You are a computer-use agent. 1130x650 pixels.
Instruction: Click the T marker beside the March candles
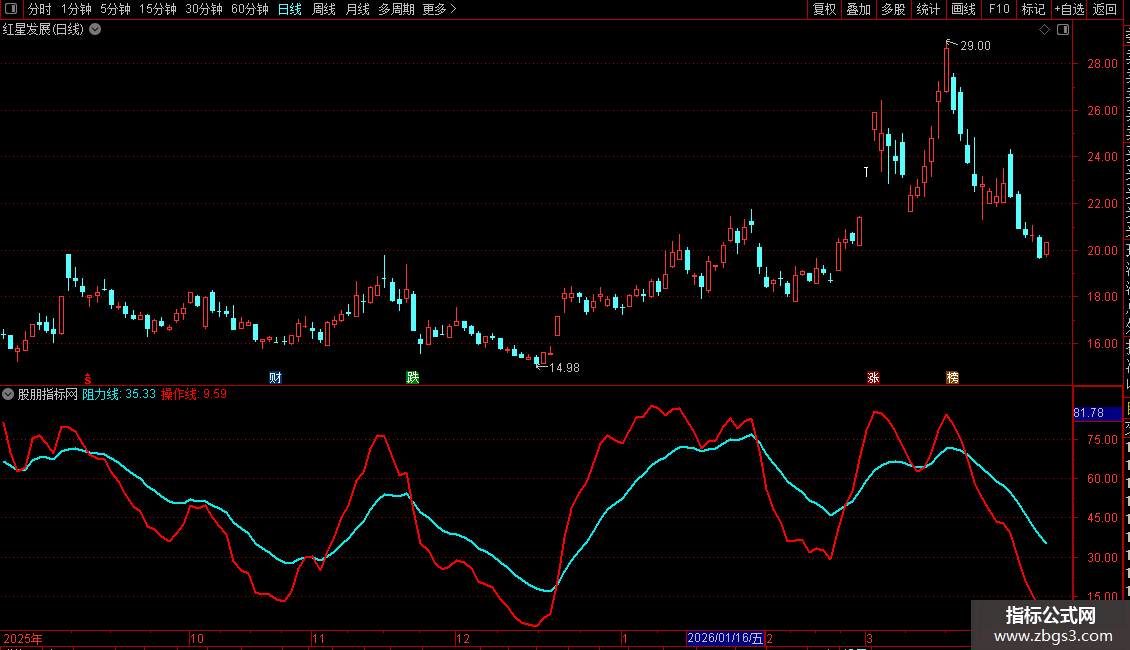coord(866,172)
